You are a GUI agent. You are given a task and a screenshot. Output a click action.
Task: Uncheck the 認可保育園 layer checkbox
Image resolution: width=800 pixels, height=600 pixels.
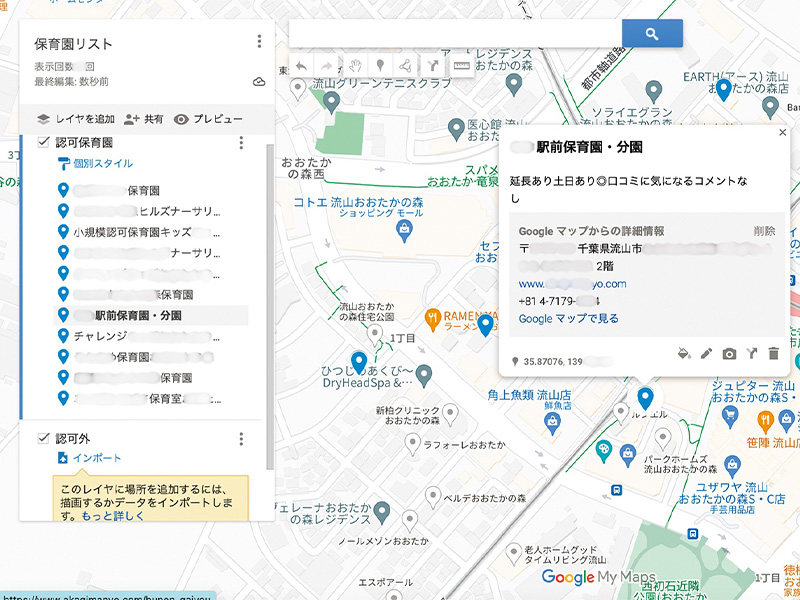pyautogui.click(x=43, y=143)
